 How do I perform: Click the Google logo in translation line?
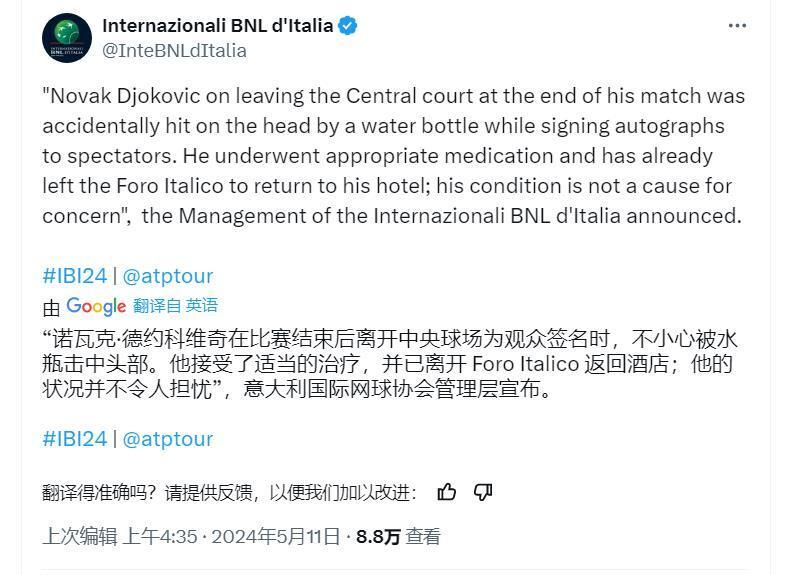96,306
